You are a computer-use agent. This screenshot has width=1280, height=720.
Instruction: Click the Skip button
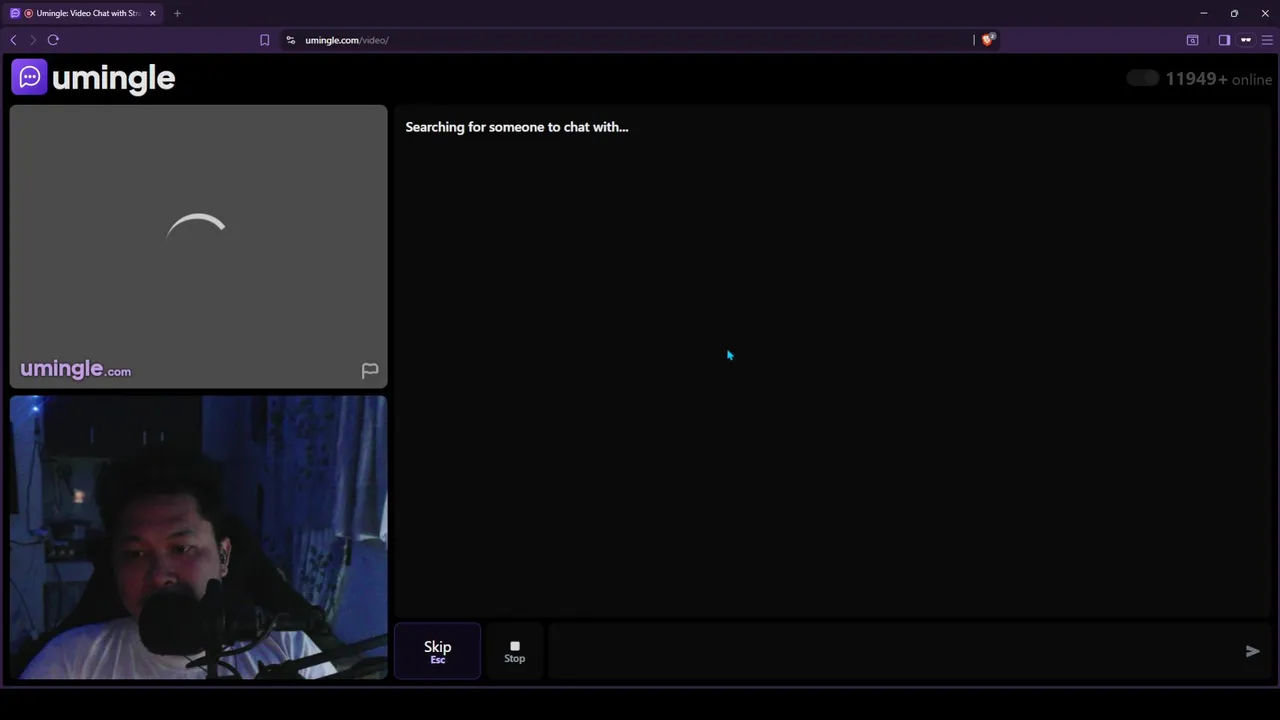[x=437, y=651]
